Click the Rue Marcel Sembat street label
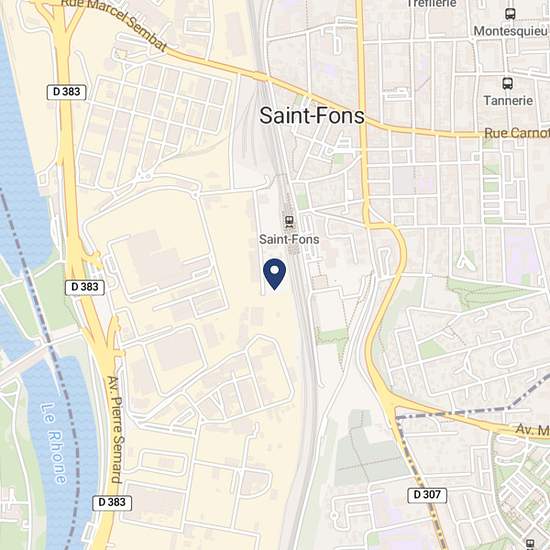The width and height of the screenshot is (550, 550). point(113,24)
